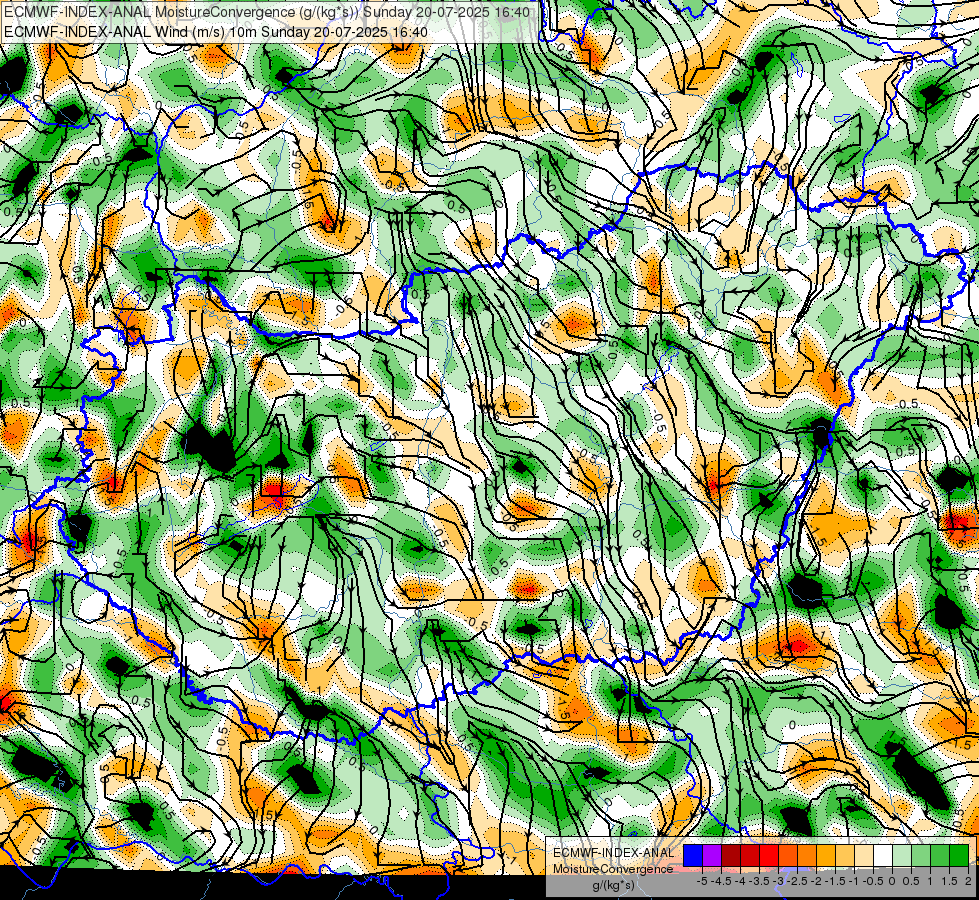Click the 'Wind (m/s) 10m' title line
The height and width of the screenshot is (900, 979).
(215, 32)
